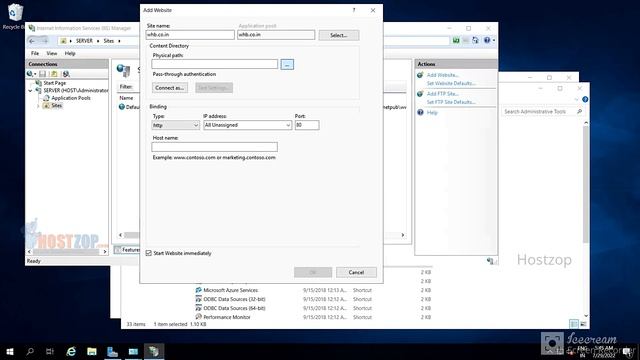Switch Explorer to large icons view
The height and width of the screenshot is (360, 640).
point(584,324)
